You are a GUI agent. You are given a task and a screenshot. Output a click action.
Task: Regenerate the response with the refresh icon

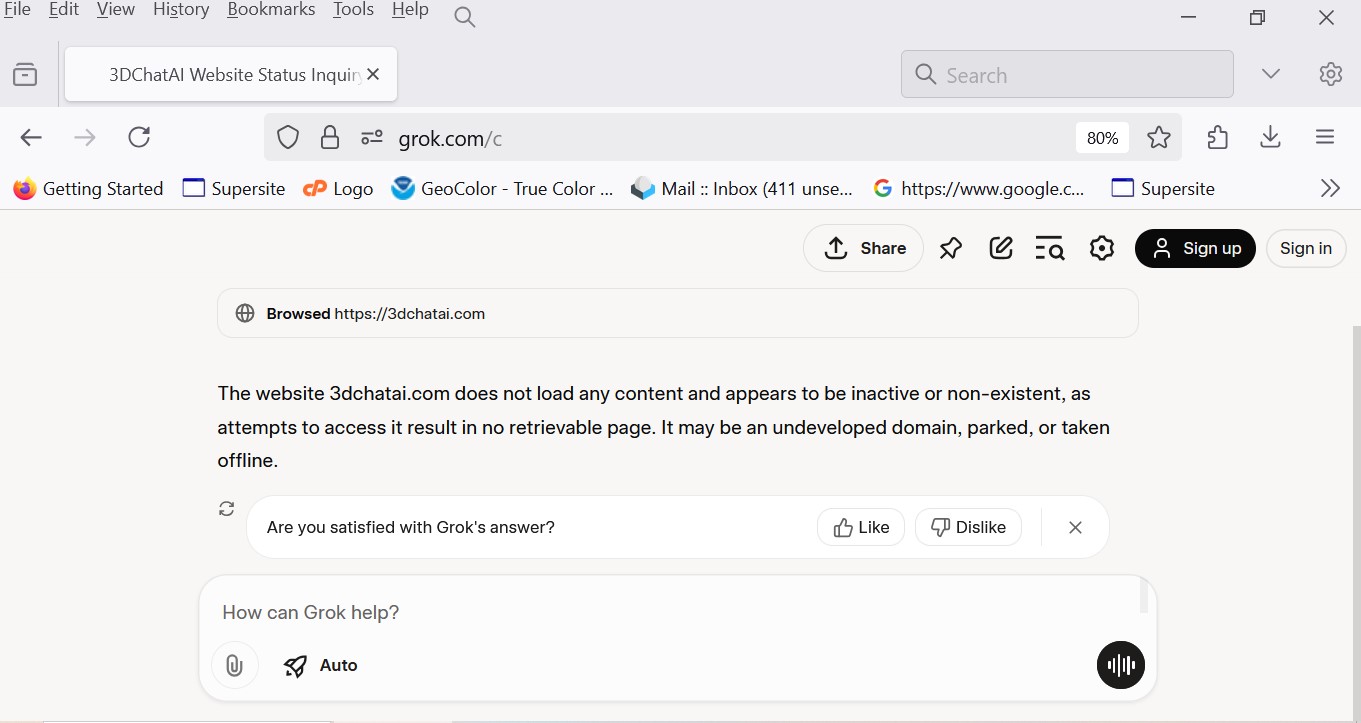227,509
